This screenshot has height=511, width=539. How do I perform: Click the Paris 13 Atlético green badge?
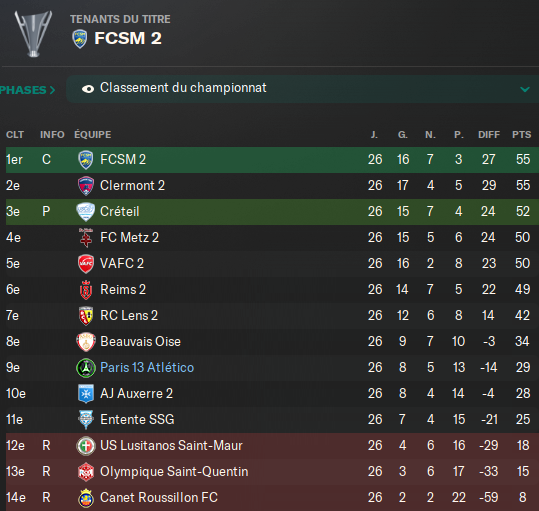point(86,368)
